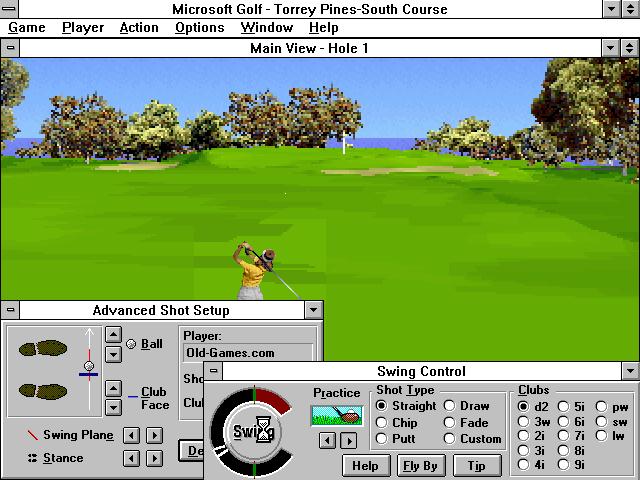Move the ball position down arrow
The height and width of the screenshot is (480, 640).
(113, 354)
